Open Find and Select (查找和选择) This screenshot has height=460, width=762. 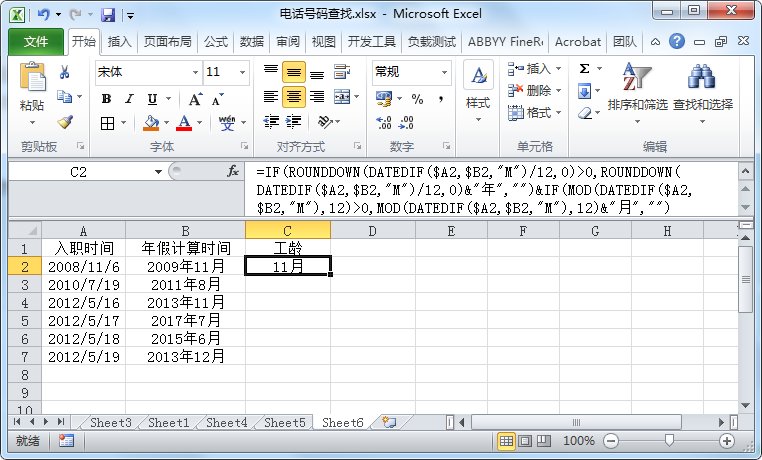(703, 91)
